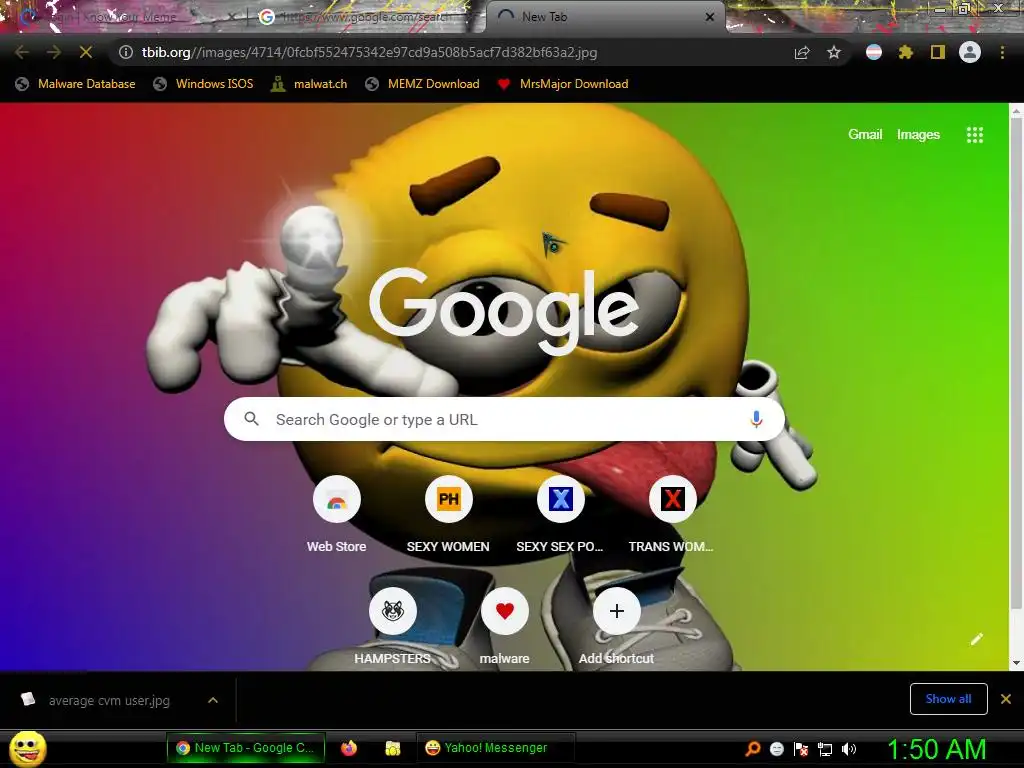The height and width of the screenshot is (768, 1024).
Task: Start voice search with microphone
Action: [x=756, y=419]
